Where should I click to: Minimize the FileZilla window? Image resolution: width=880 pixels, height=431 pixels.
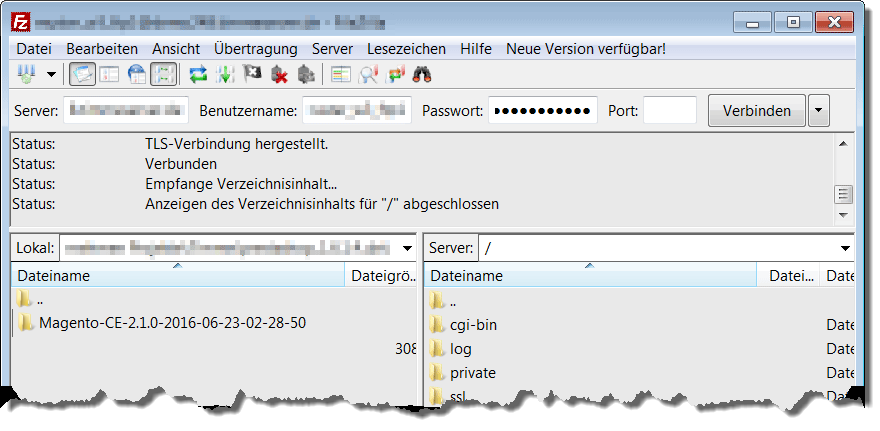pyautogui.click(x=753, y=22)
